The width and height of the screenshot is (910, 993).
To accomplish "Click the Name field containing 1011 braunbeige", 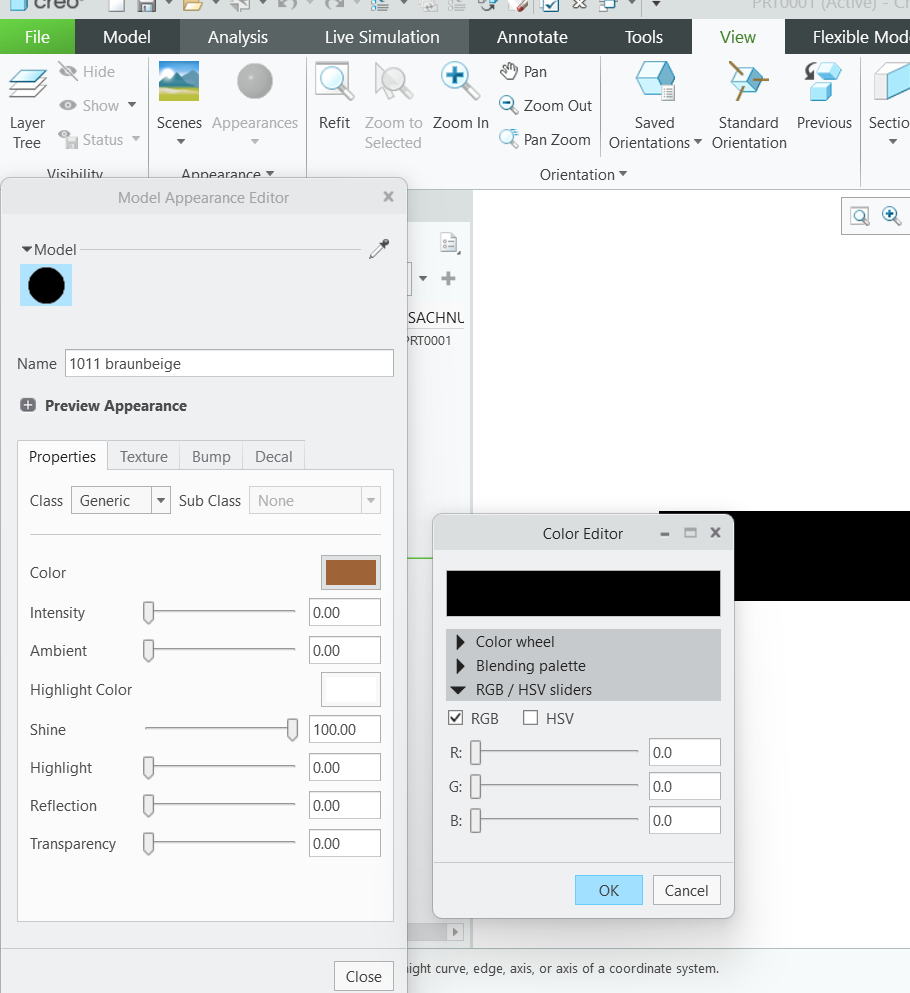I will pyautogui.click(x=228, y=363).
